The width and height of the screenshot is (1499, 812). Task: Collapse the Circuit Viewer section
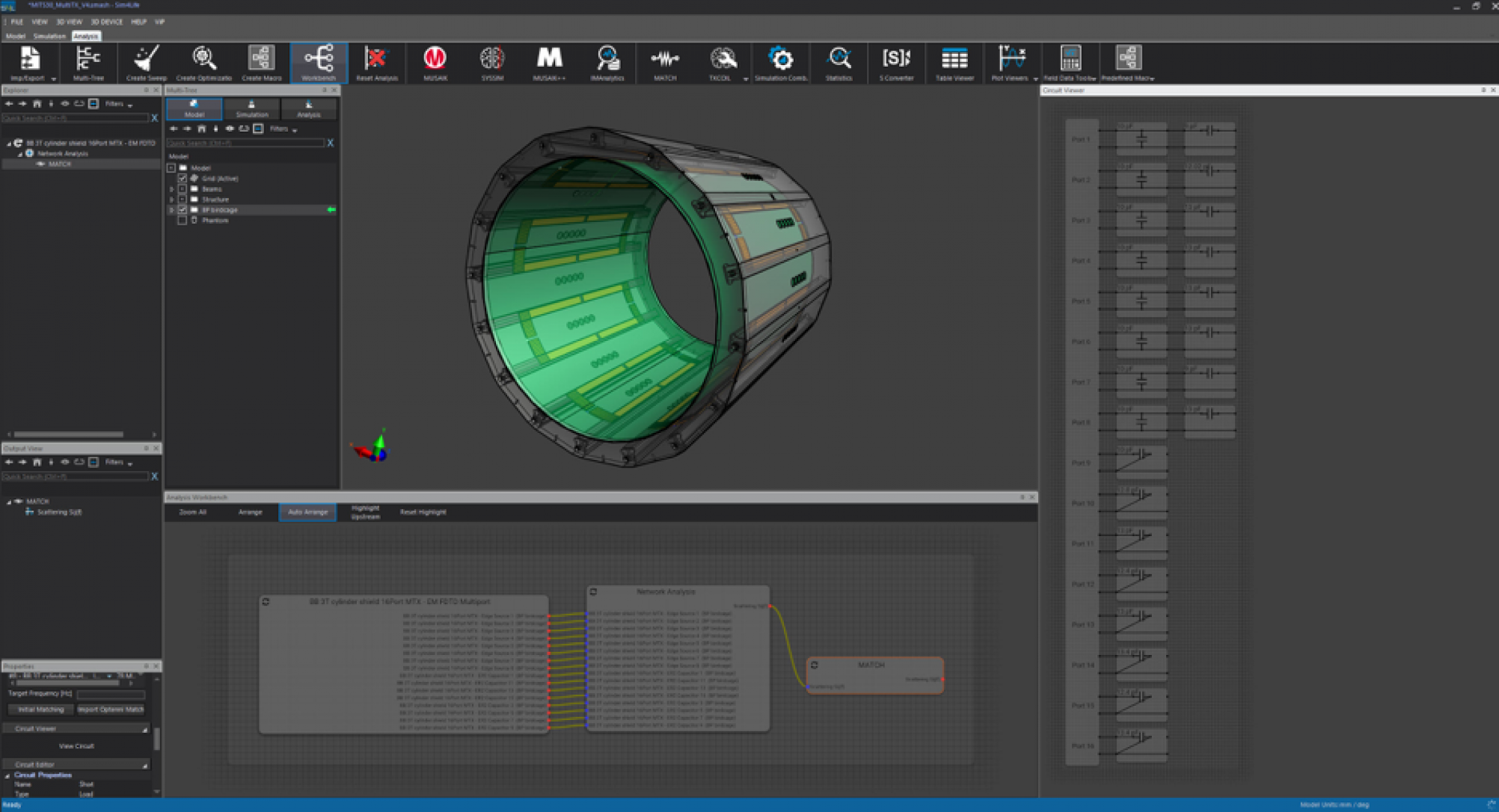145,729
